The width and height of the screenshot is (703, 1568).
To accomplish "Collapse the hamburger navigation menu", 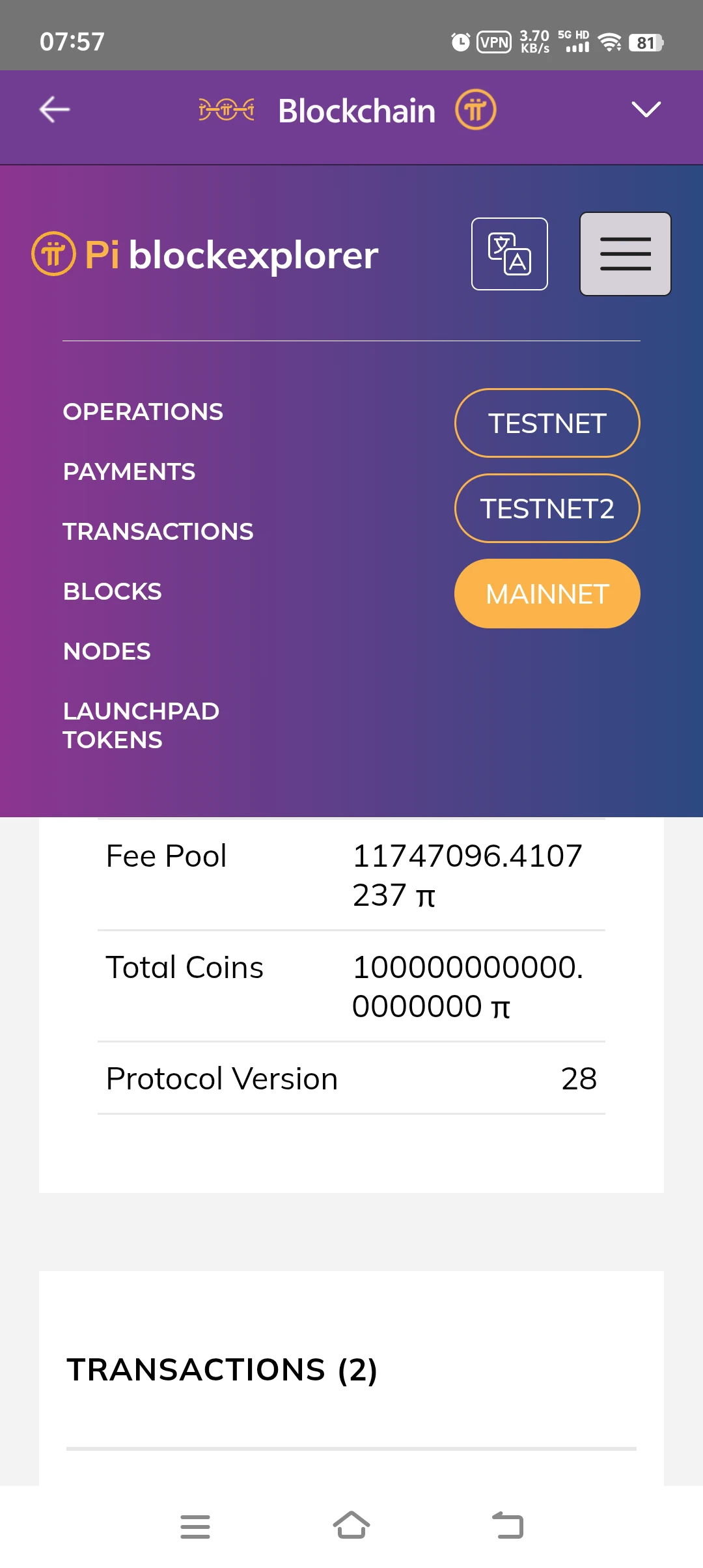I will (x=626, y=254).
